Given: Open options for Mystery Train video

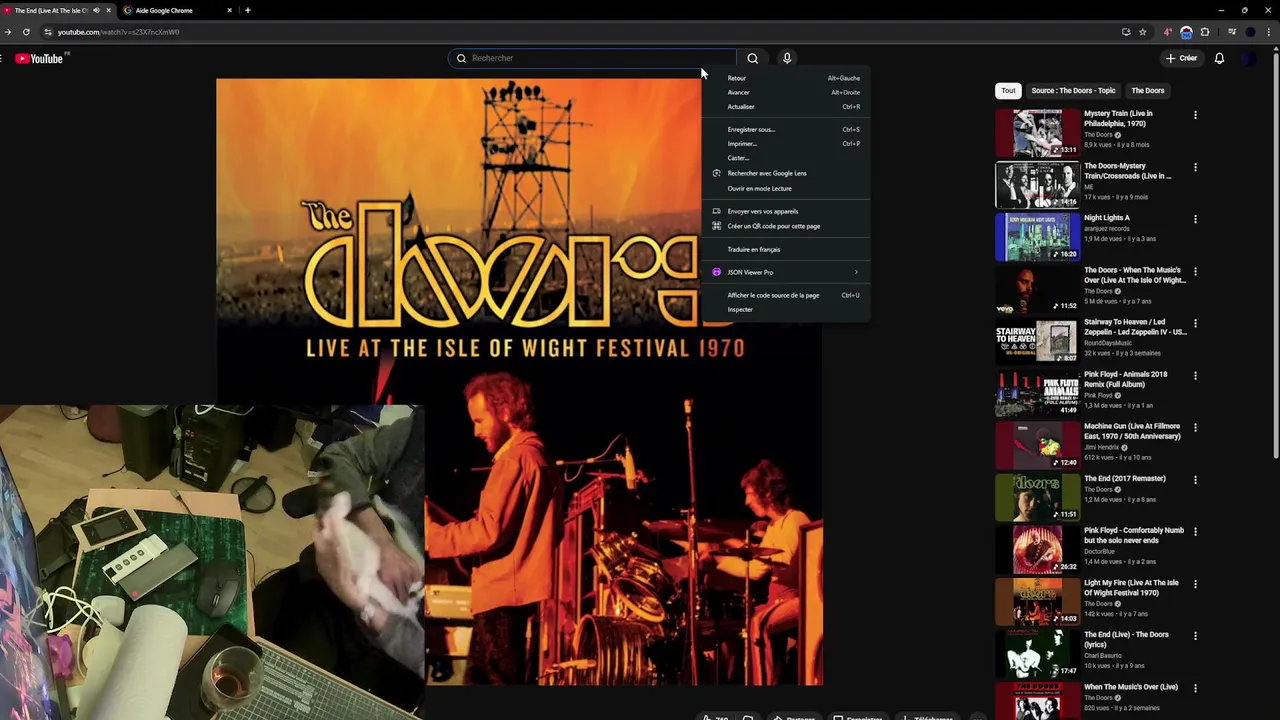Looking at the screenshot, I should click(x=1195, y=115).
